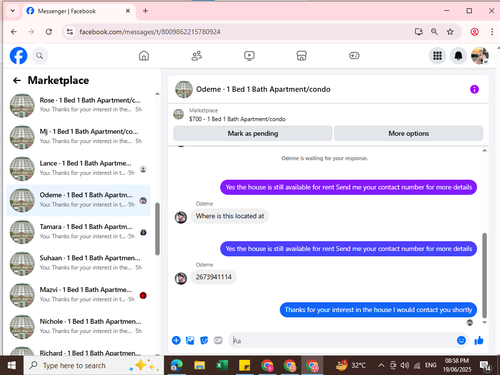This screenshot has height=375, width=500.
Task: Open the Facebook logo home link
Action: pyautogui.click(x=18, y=56)
